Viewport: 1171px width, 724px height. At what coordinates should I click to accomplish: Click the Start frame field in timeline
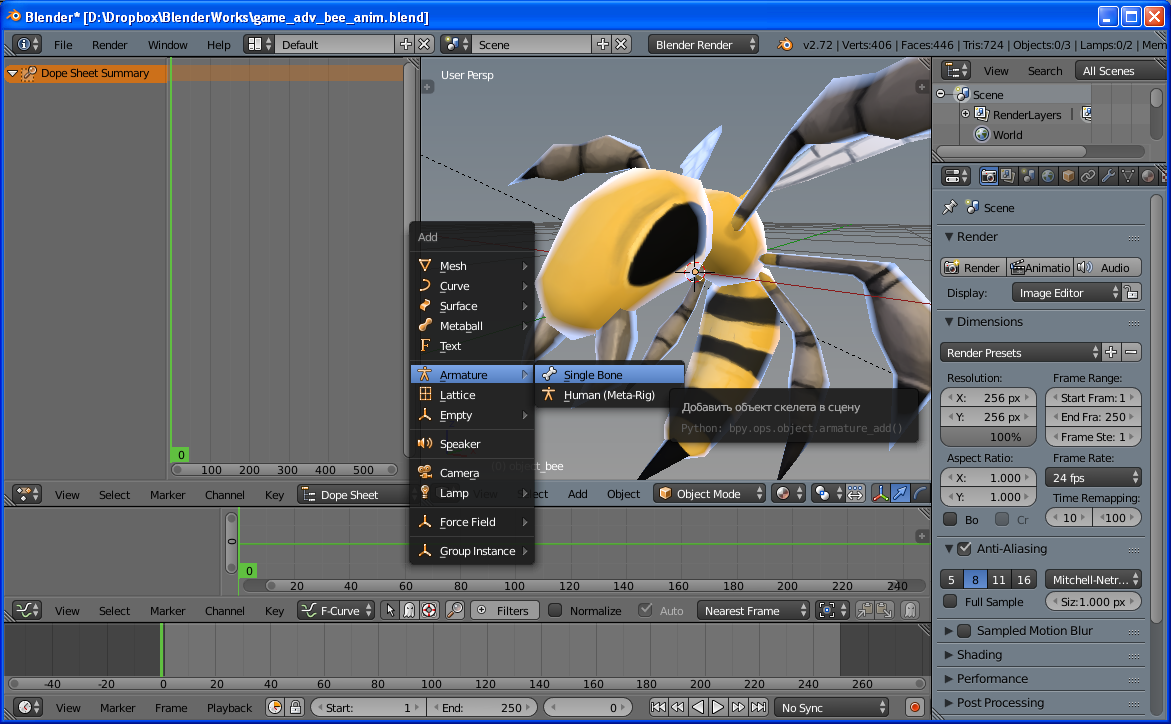[x=367, y=707]
